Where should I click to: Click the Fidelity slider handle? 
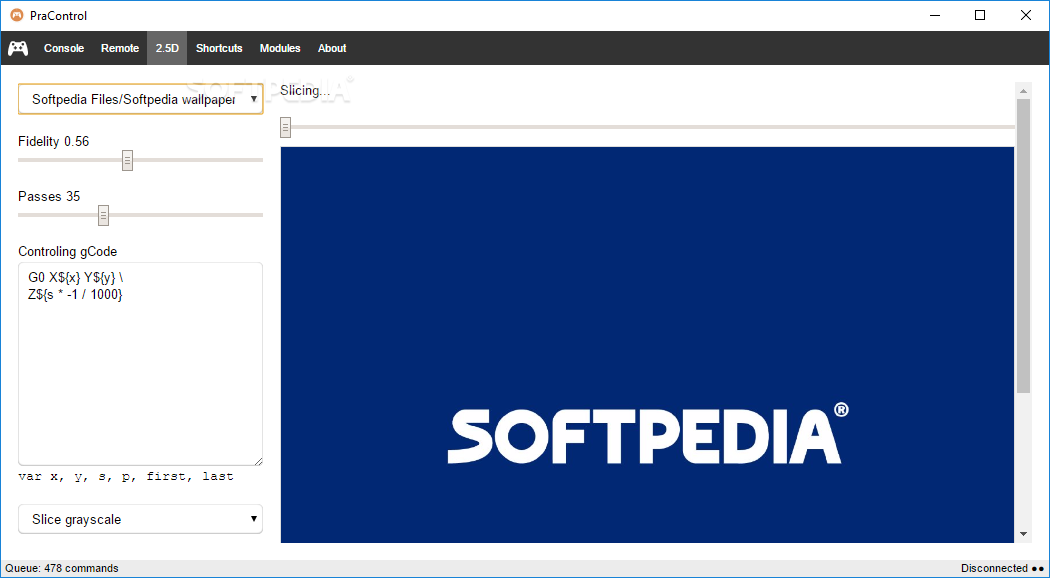point(127,160)
